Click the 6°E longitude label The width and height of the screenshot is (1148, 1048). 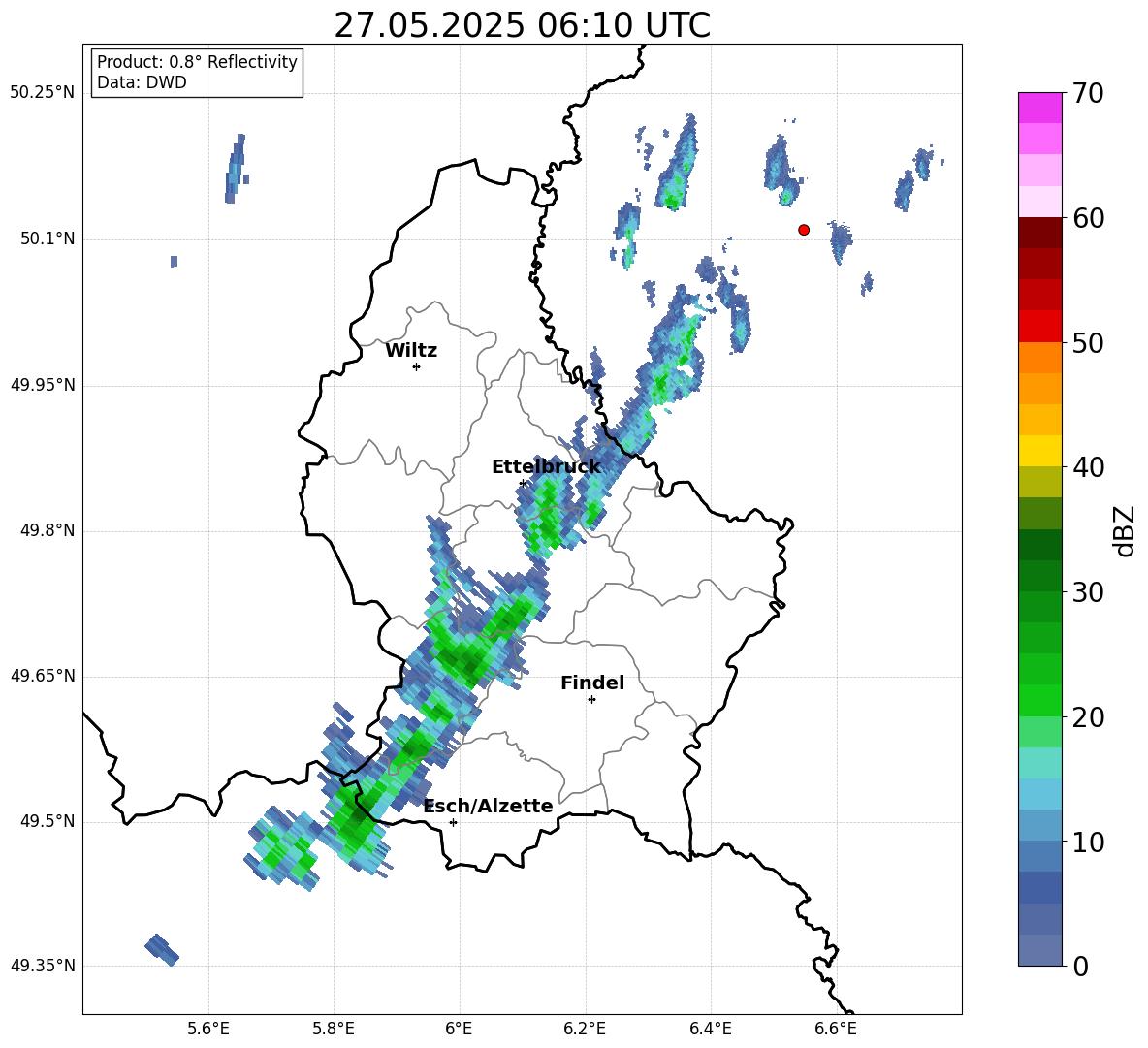tap(459, 1029)
